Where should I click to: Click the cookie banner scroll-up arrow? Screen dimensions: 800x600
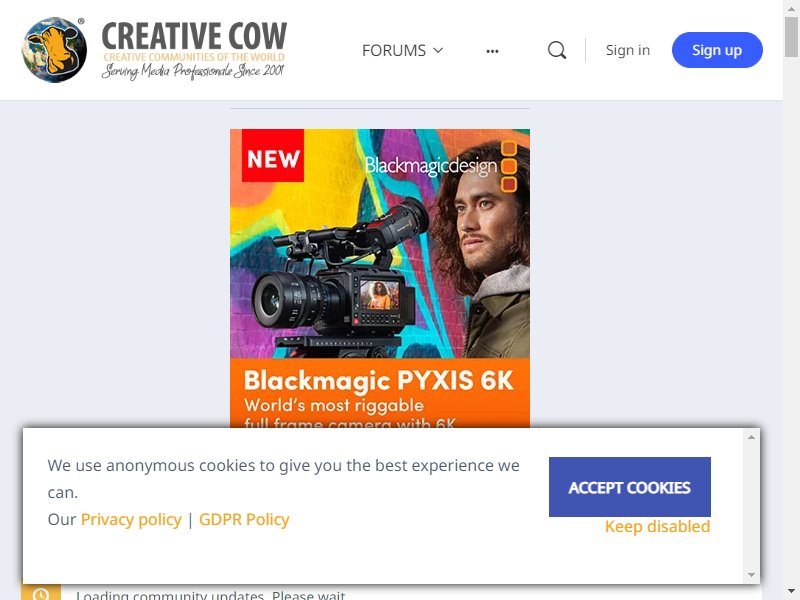(751, 437)
